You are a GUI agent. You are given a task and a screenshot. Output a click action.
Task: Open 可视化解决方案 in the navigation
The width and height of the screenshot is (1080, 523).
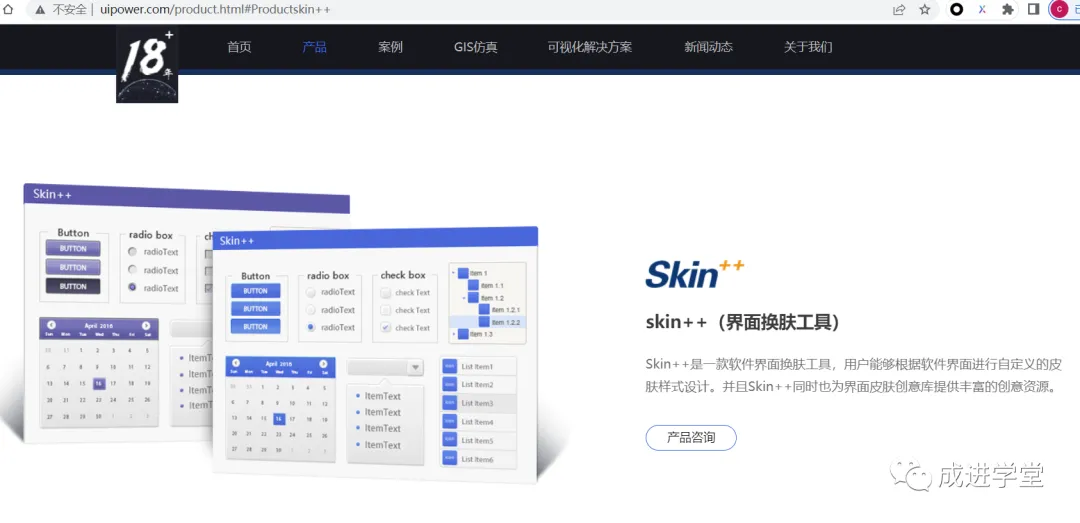[x=590, y=47]
